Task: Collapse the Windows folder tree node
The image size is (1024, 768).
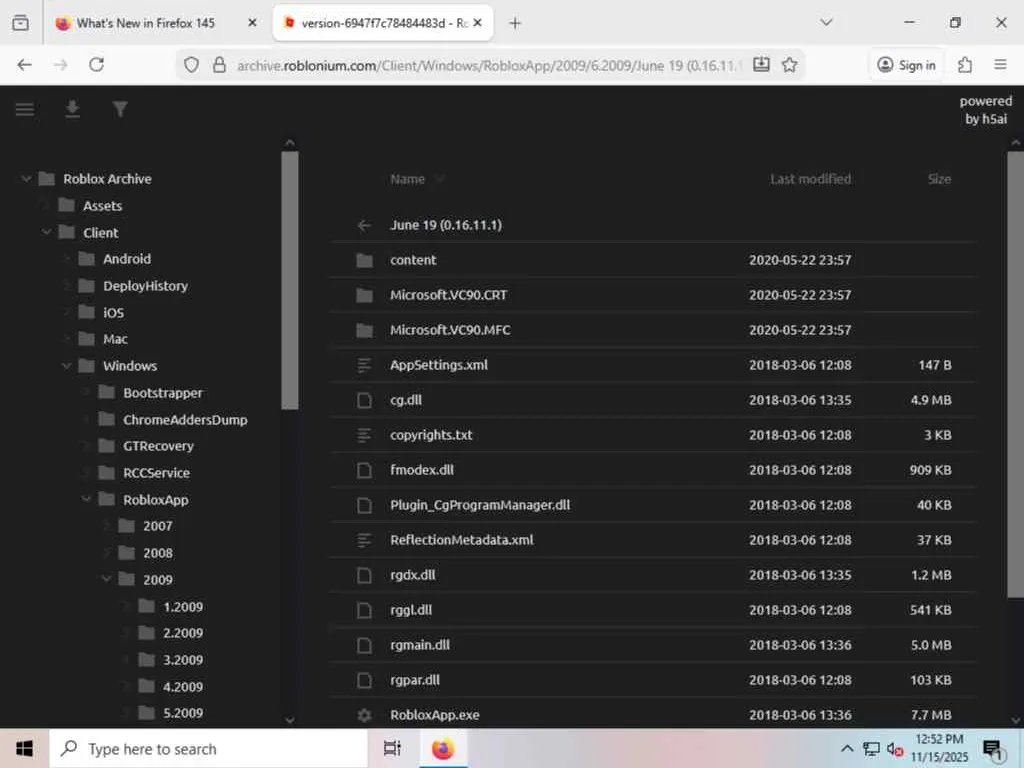Action: [x=66, y=366]
